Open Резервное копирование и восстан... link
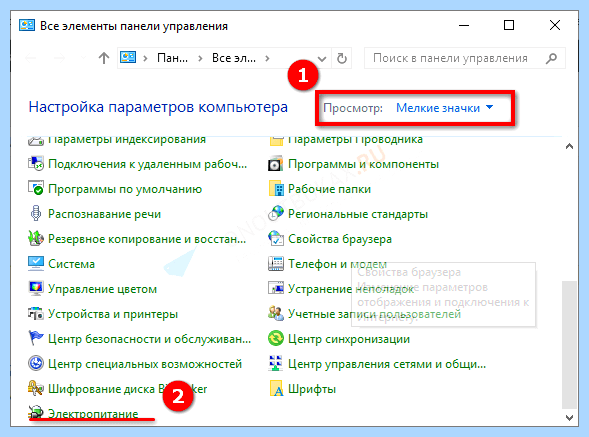The image size is (589, 437). point(147,239)
